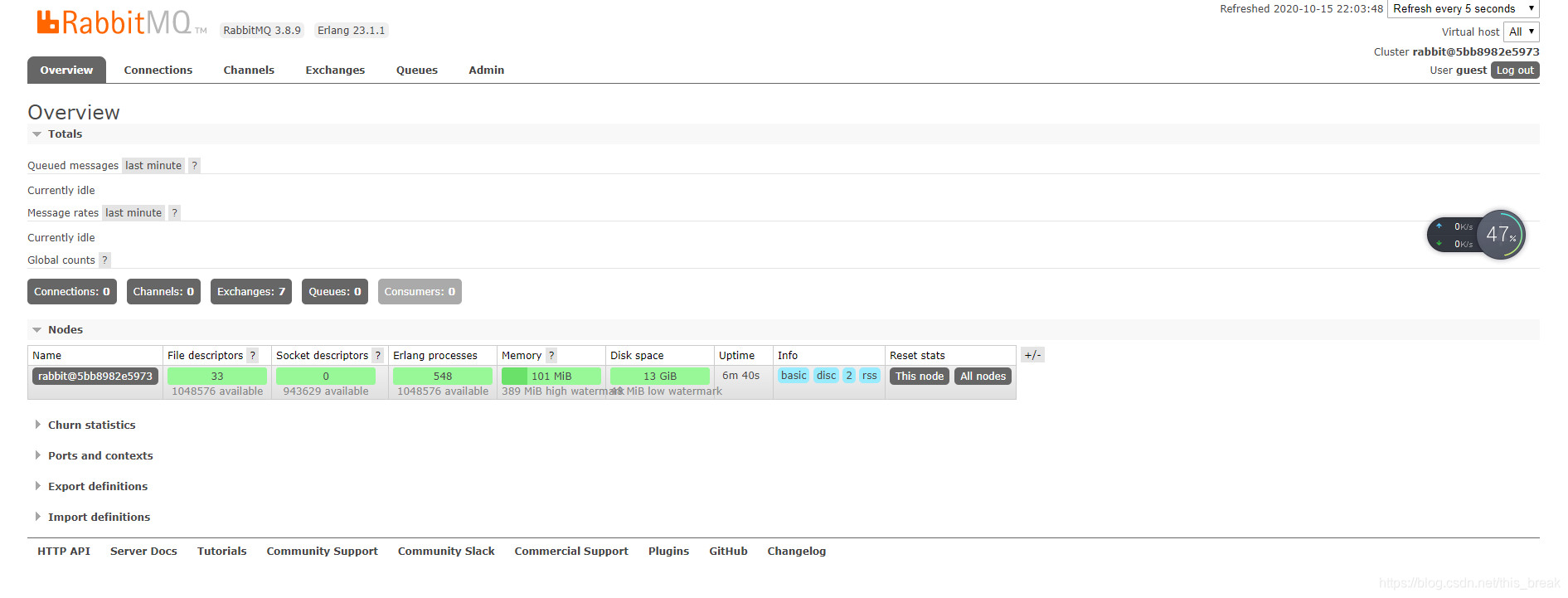Open help for Socket descriptors column
The image size is (1568, 598).
377,356
